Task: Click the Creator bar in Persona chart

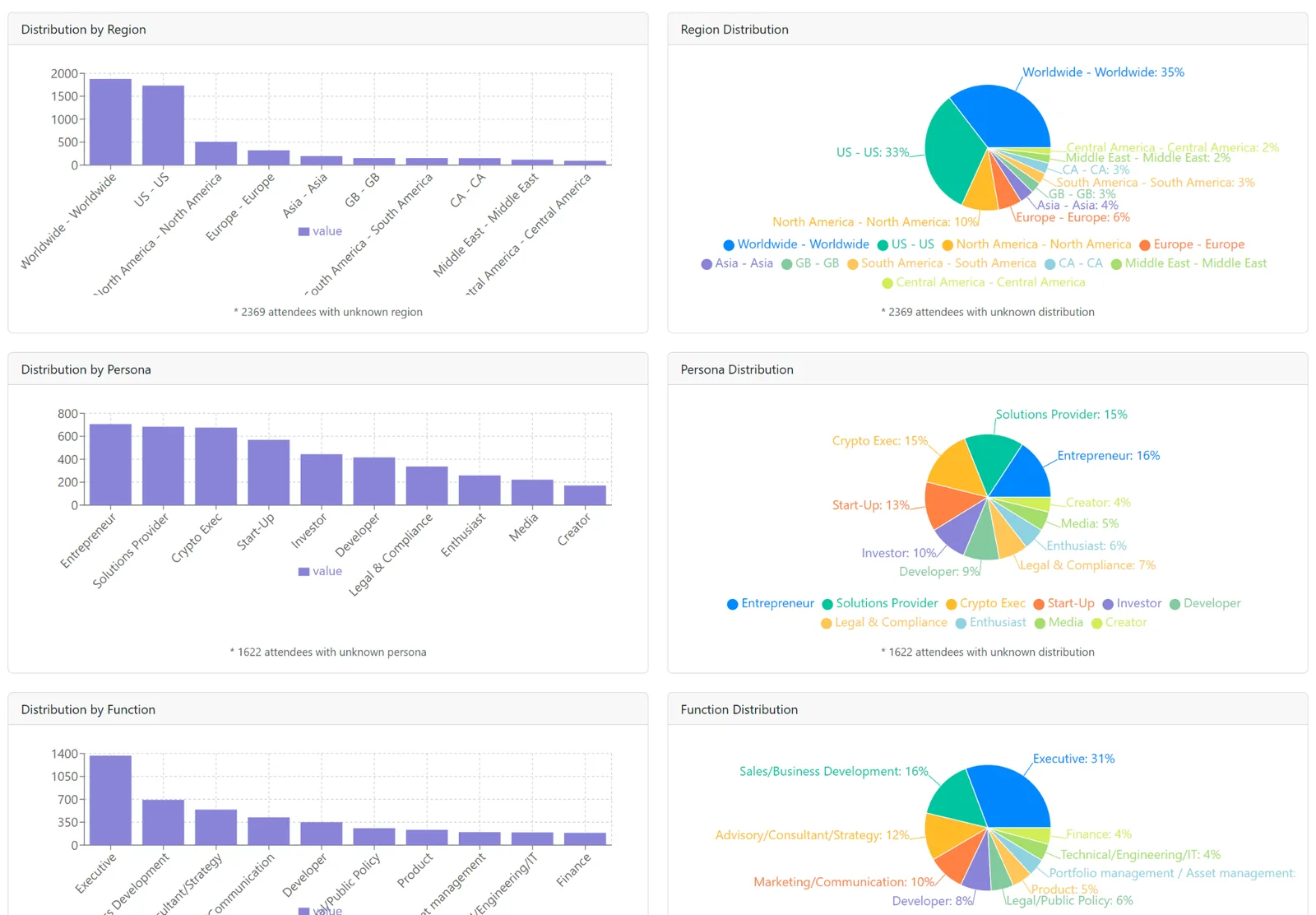Action: pos(585,495)
